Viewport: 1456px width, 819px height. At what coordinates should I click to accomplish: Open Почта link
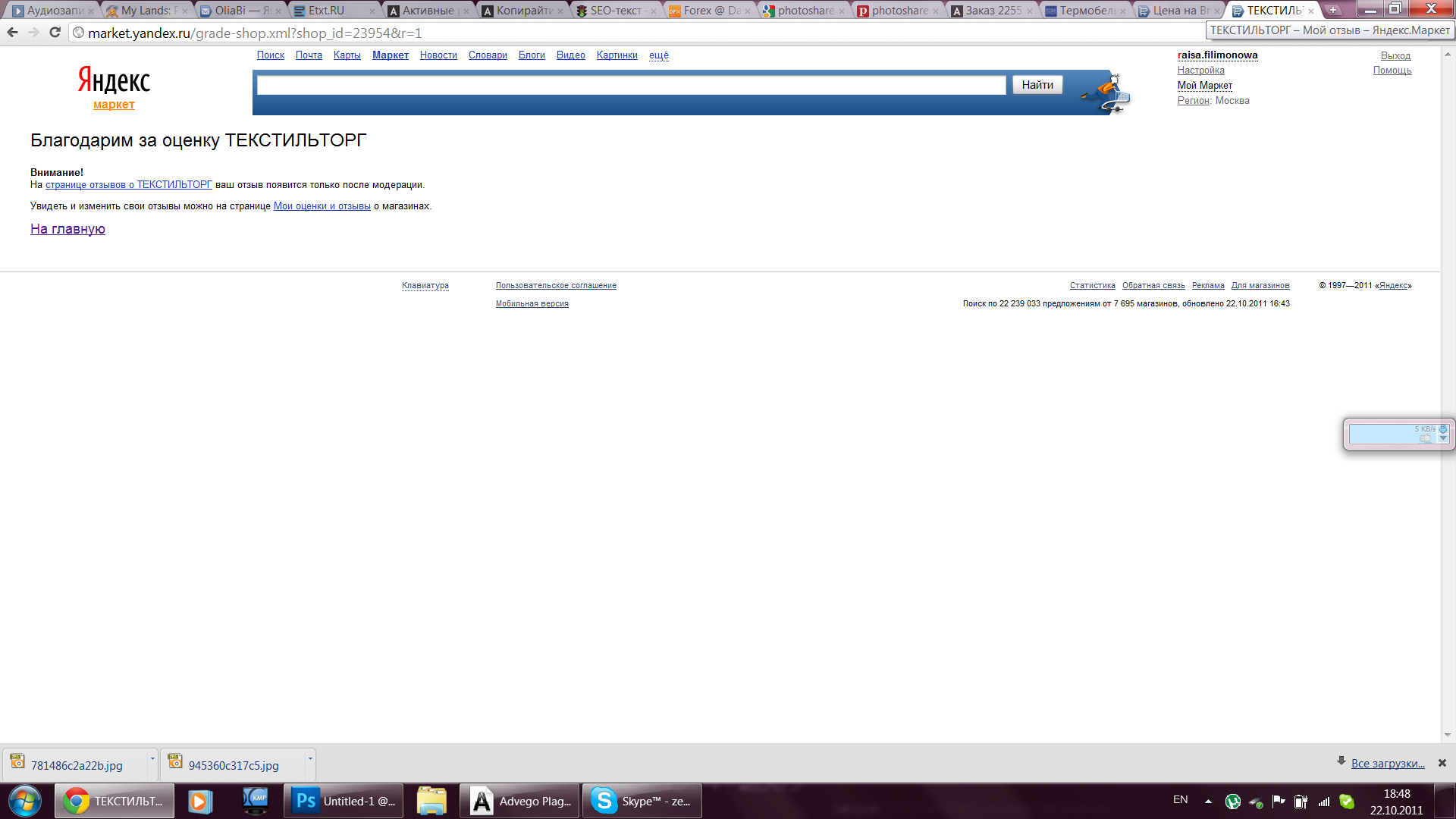click(x=309, y=55)
